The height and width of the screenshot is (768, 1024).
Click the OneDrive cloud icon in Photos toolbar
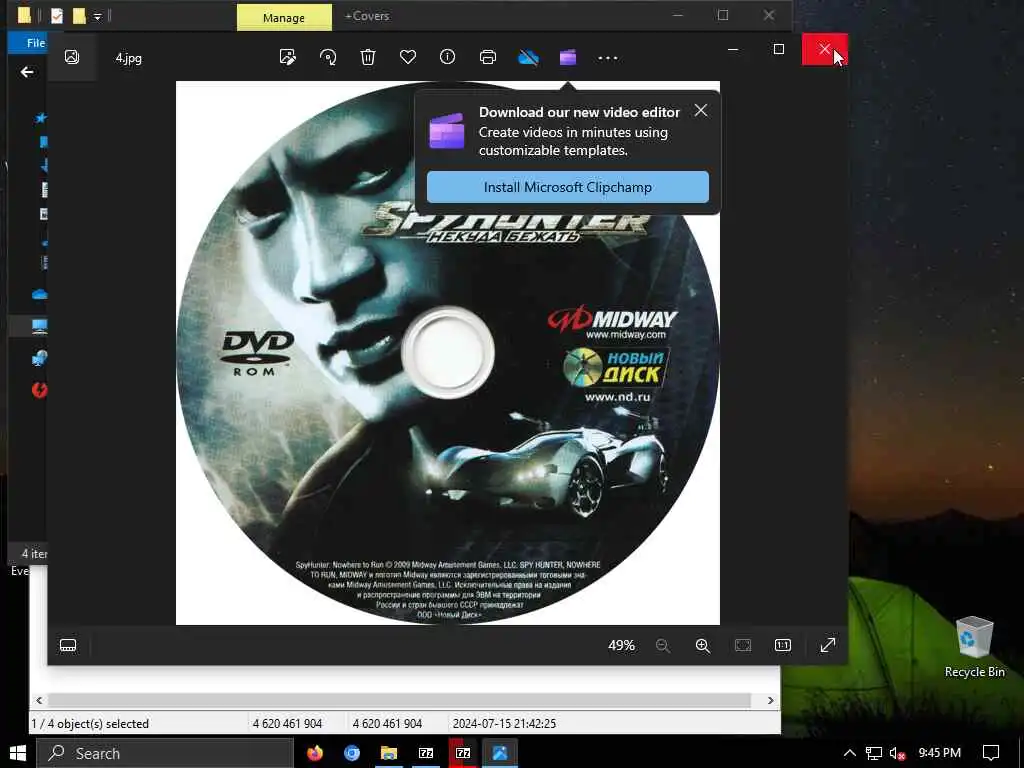528,57
